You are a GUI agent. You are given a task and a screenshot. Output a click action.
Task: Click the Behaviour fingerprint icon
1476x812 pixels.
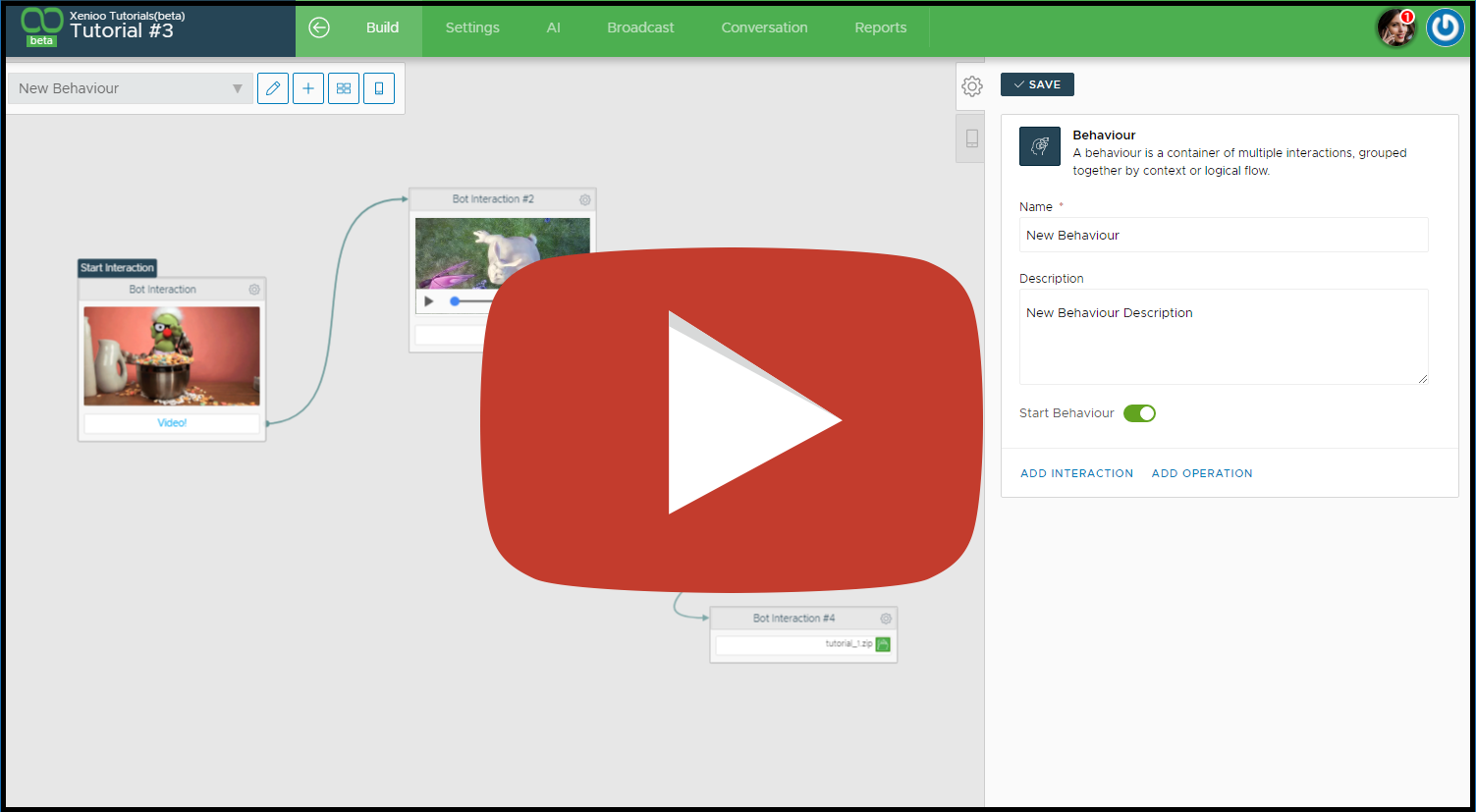pos(1040,146)
